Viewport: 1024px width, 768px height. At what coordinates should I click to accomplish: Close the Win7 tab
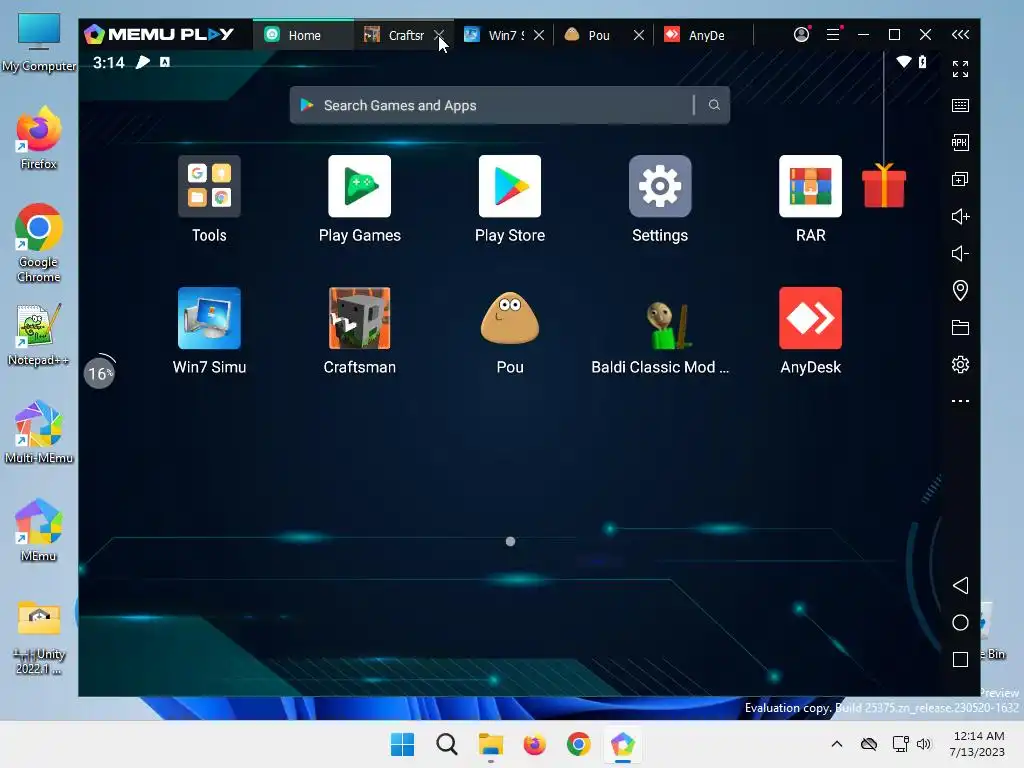(539, 35)
